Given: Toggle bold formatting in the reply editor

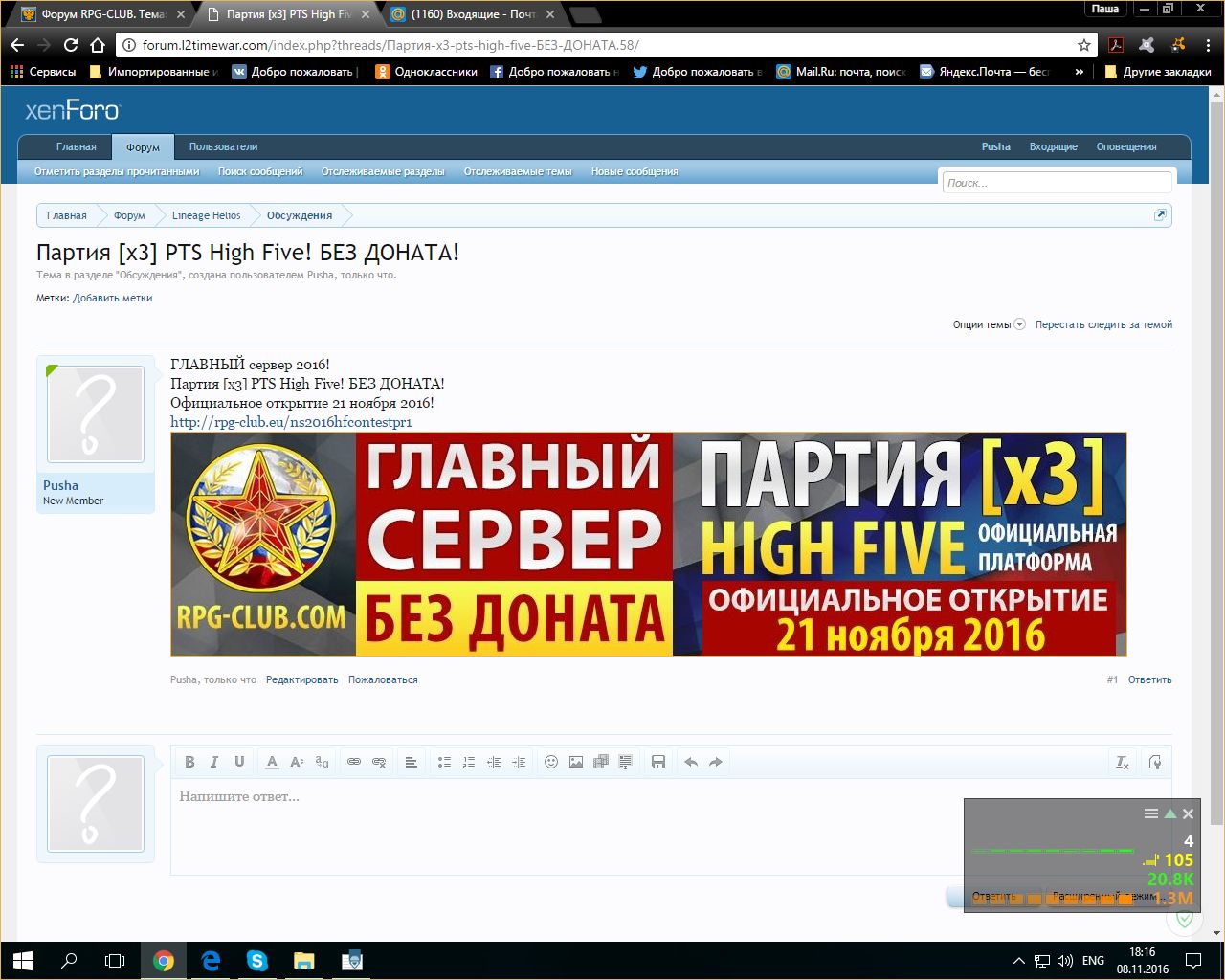Looking at the screenshot, I should click(x=189, y=762).
